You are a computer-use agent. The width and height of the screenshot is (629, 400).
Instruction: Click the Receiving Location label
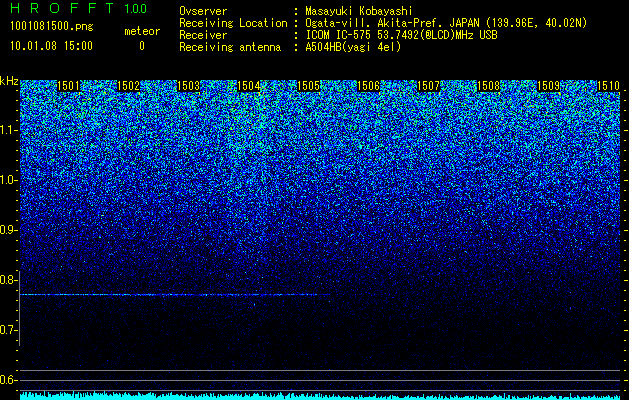[x=233, y=23]
